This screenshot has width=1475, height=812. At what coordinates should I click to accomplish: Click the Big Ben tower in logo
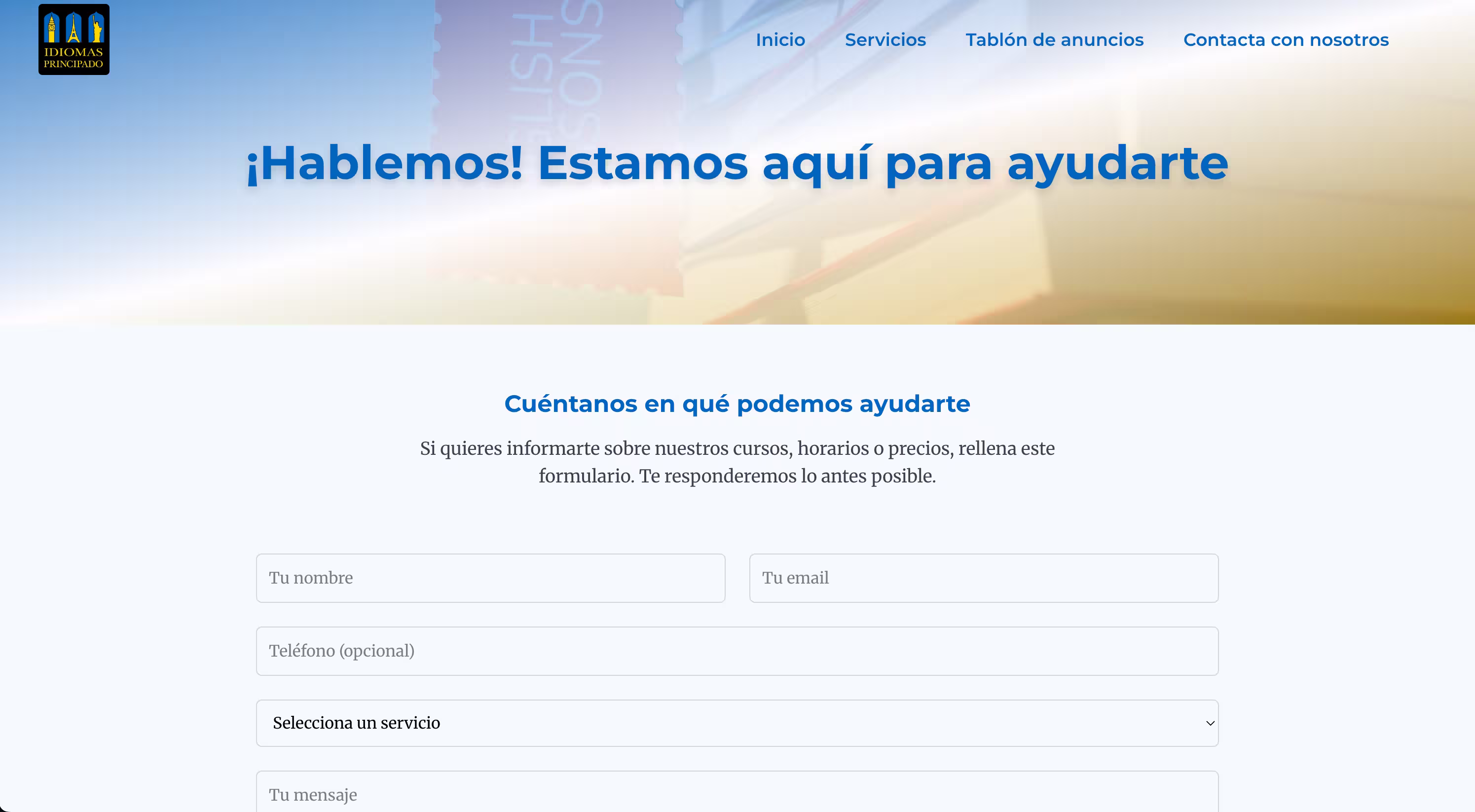click(x=51, y=29)
